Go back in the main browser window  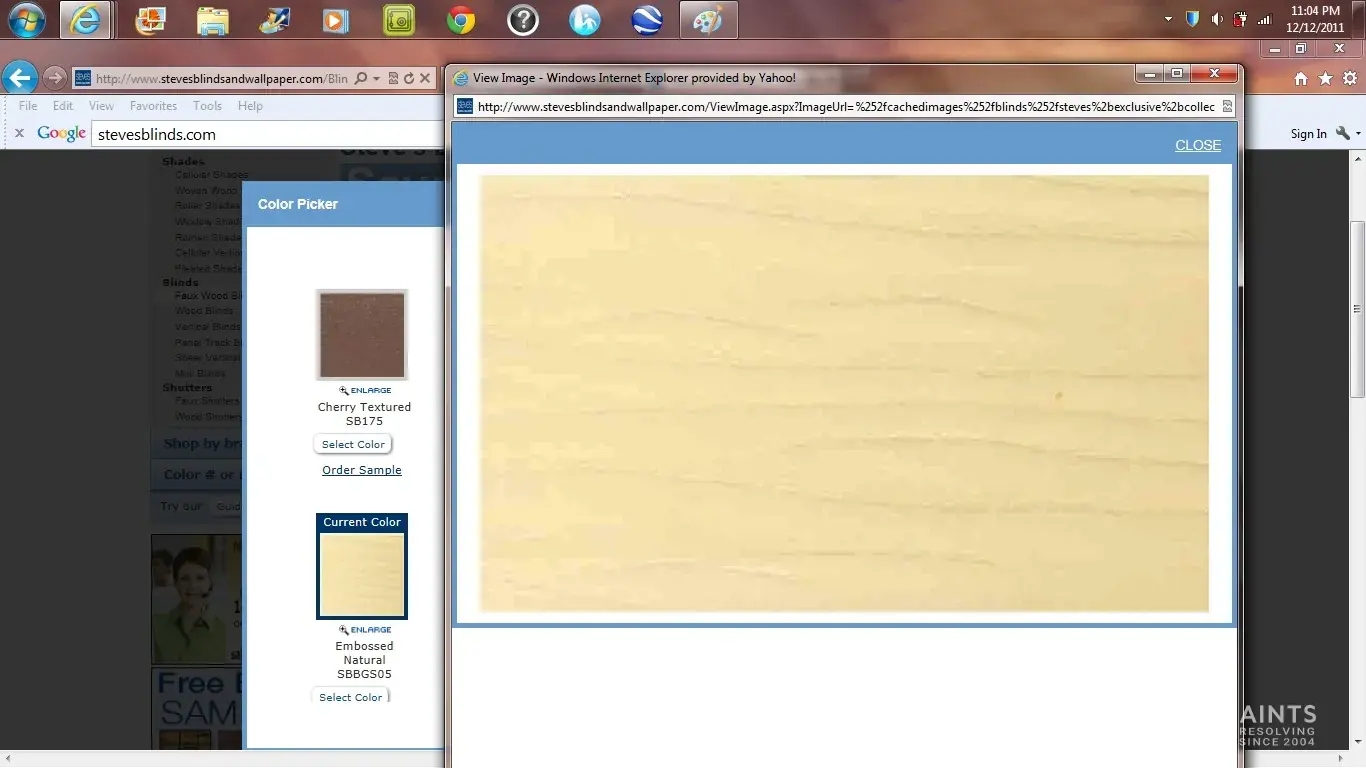20,77
